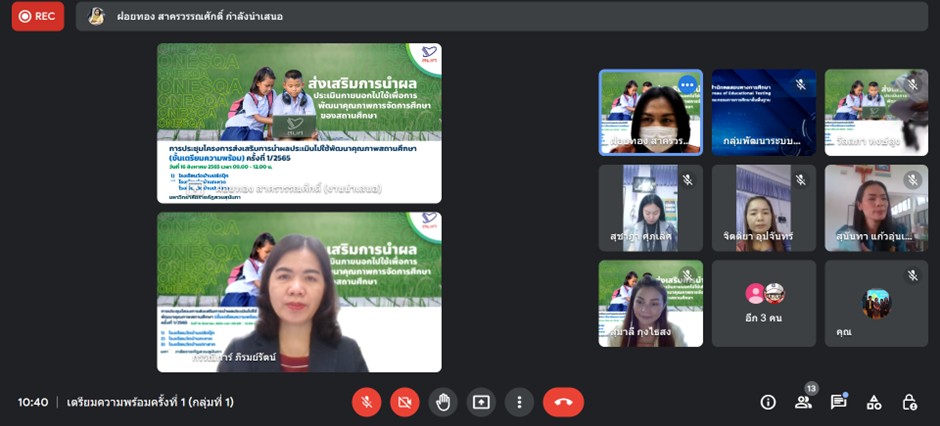The width and height of the screenshot is (940, 426).
Task: Select the bottom presenter video tile
Action: 299,292
